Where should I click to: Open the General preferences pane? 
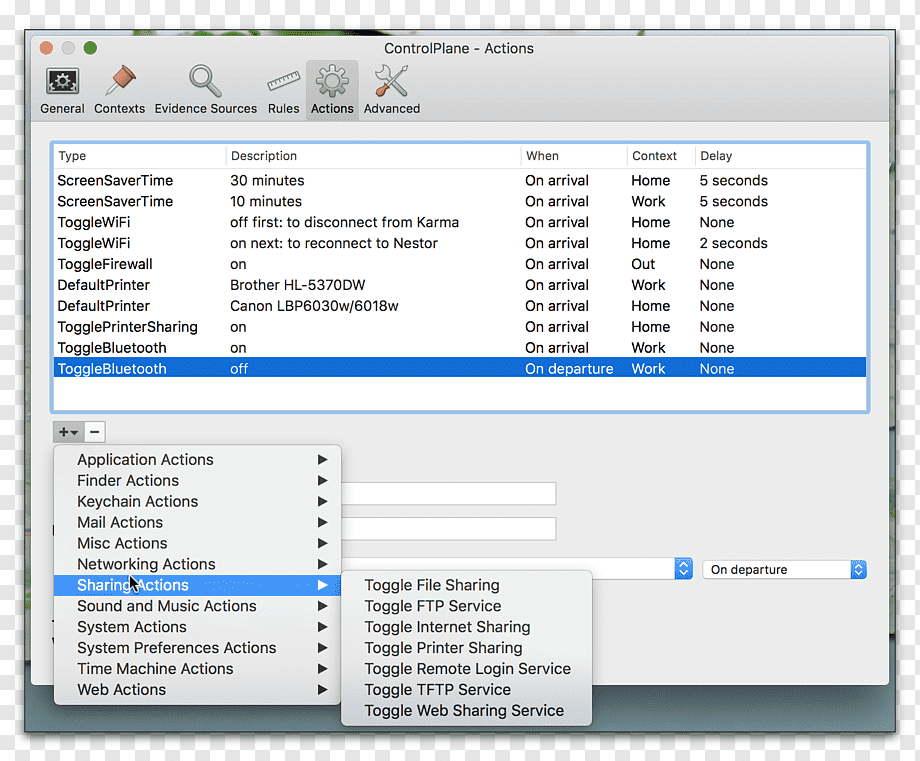click(62, 90)
